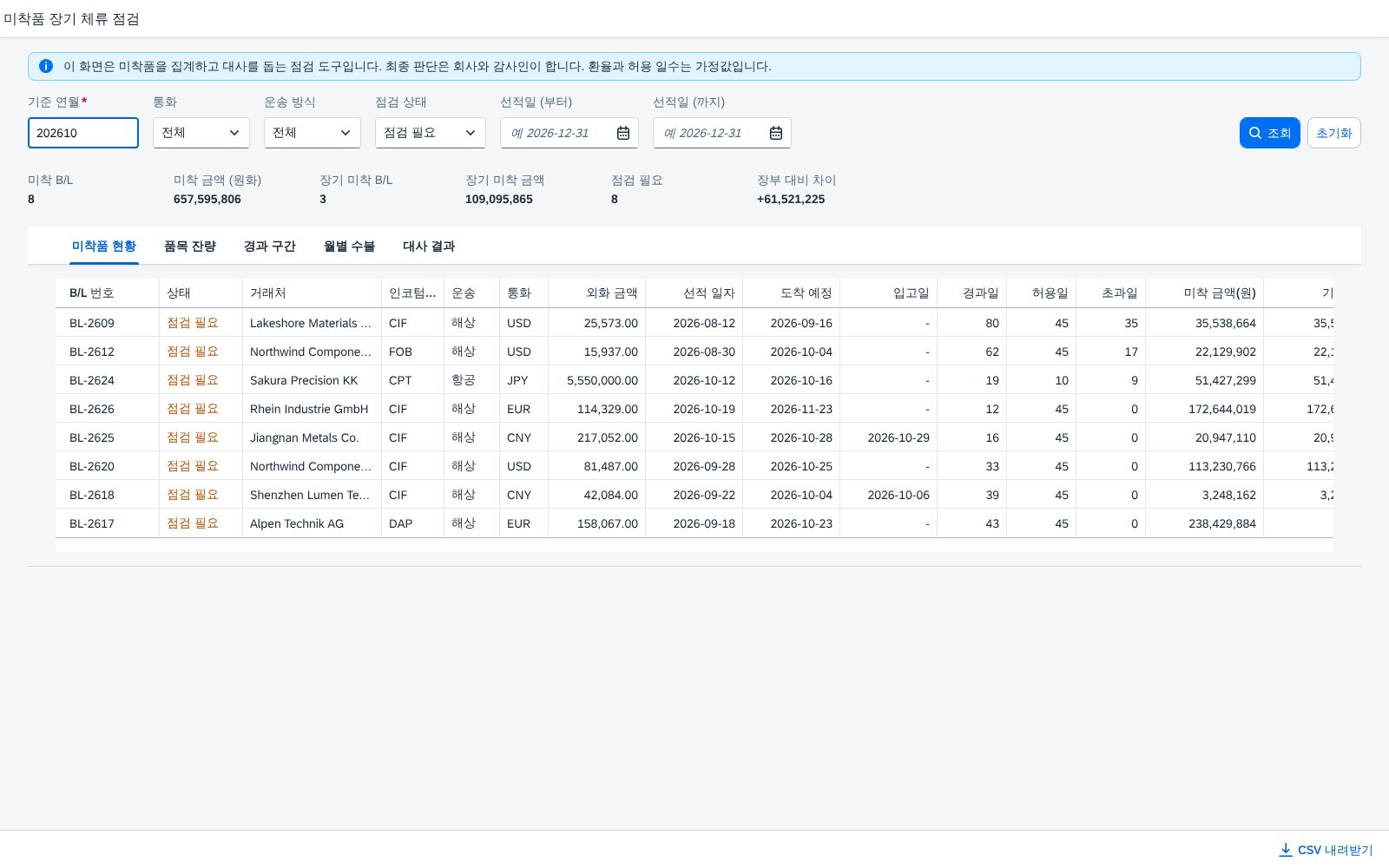Select the BL-2624 Sakura Precision KK row
Image resolution: width=1389 pixels, height=868 pixels.
click(x=694, y=380)
